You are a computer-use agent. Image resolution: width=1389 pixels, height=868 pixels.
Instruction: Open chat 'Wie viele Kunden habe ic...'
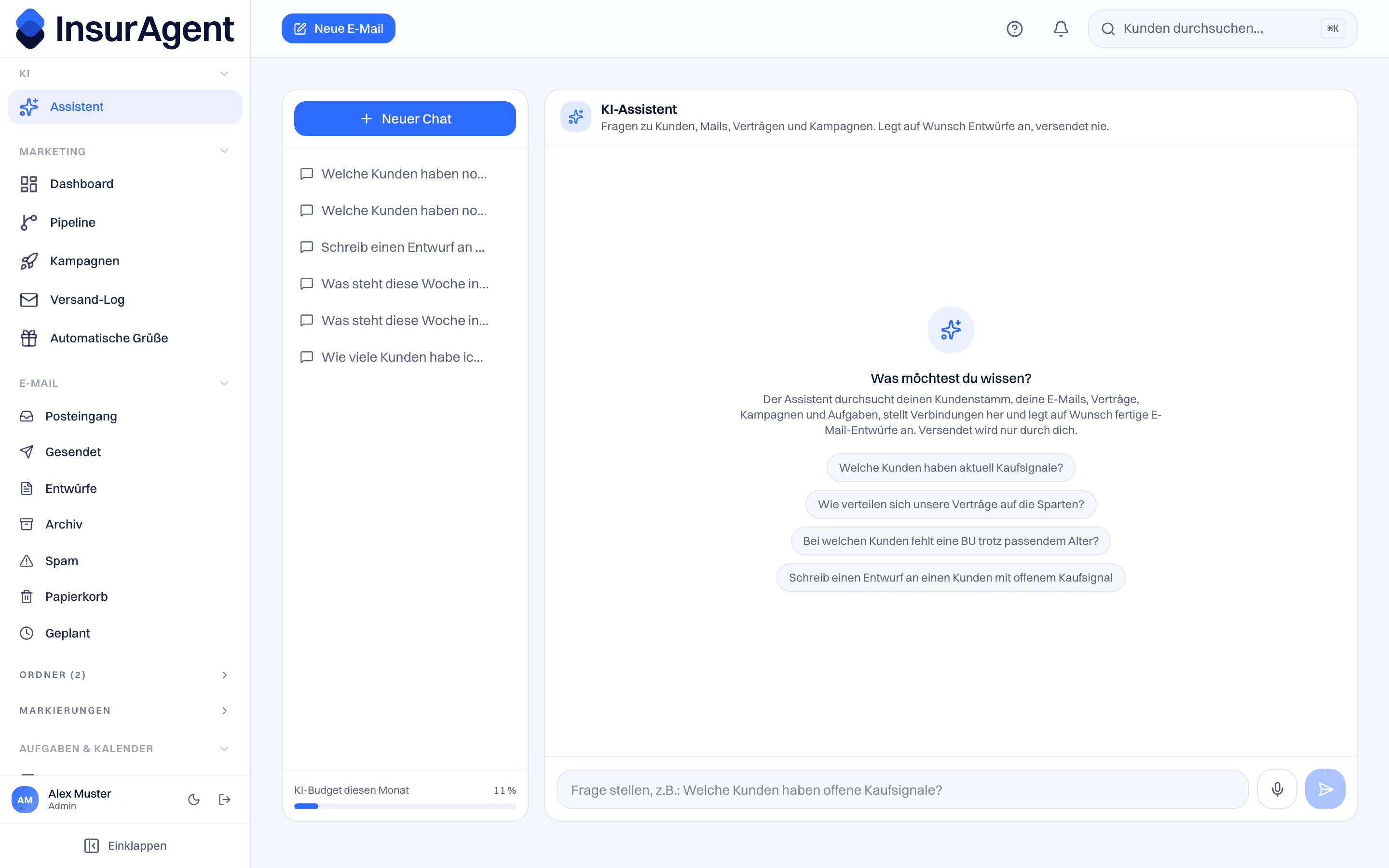[x=405, y=357]
